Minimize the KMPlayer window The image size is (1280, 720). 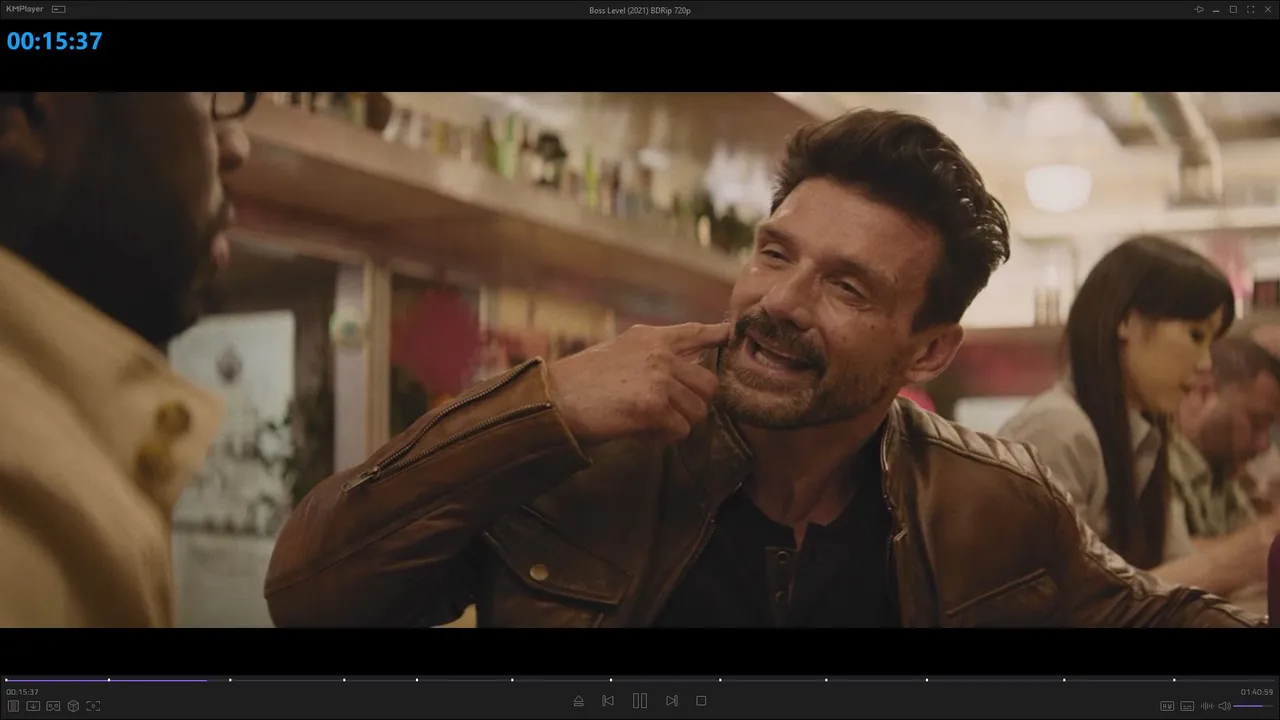coord(1216,9)
